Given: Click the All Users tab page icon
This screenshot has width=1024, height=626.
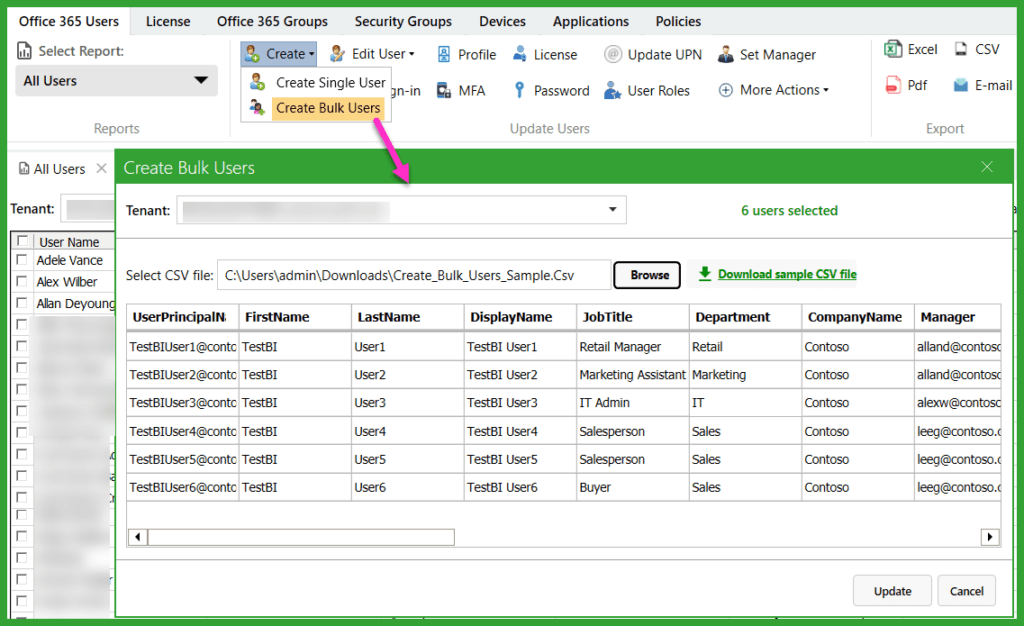Looking at the screenshot, I should [24, 168].
